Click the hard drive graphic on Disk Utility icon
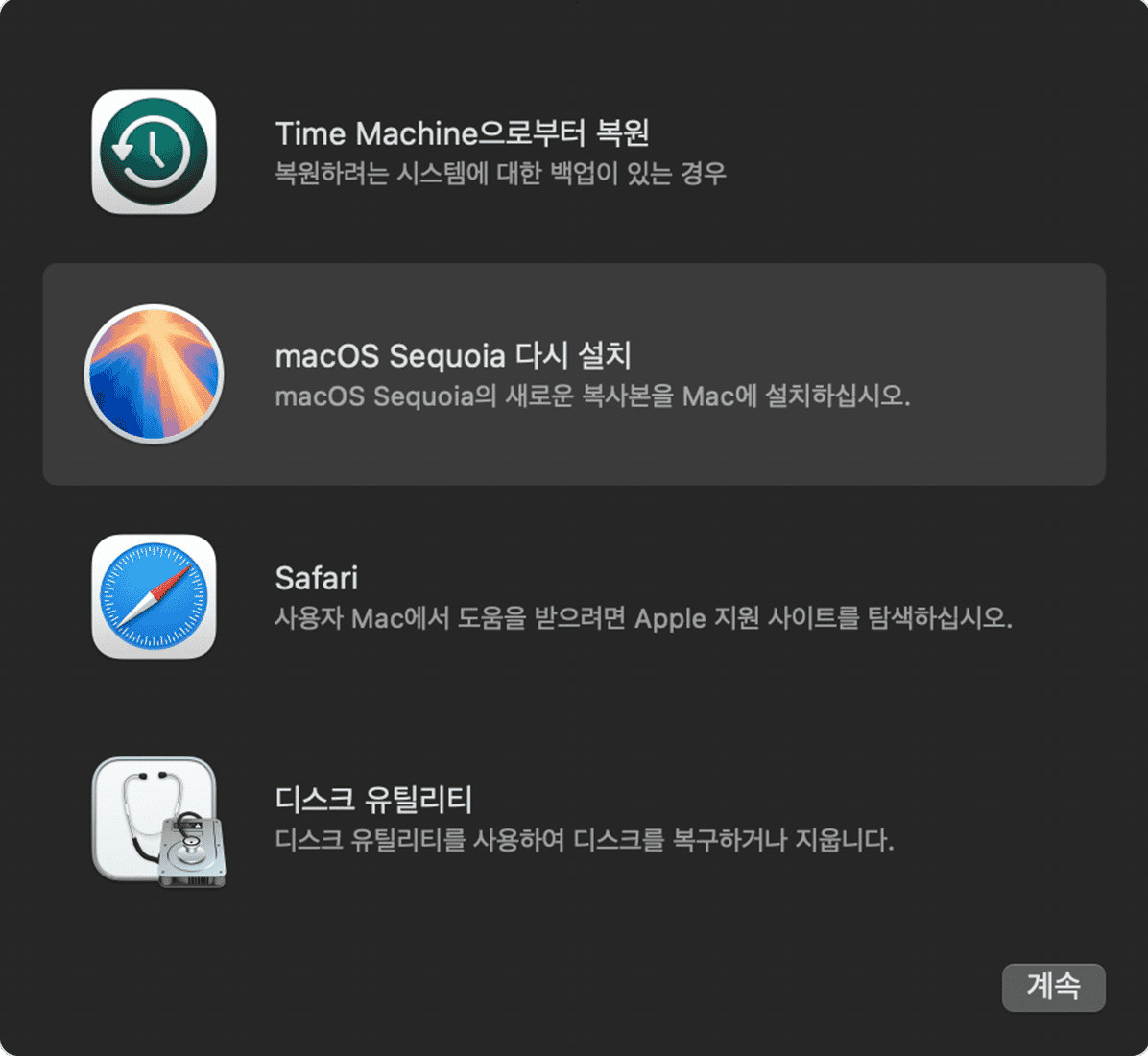 pos(192,850)
